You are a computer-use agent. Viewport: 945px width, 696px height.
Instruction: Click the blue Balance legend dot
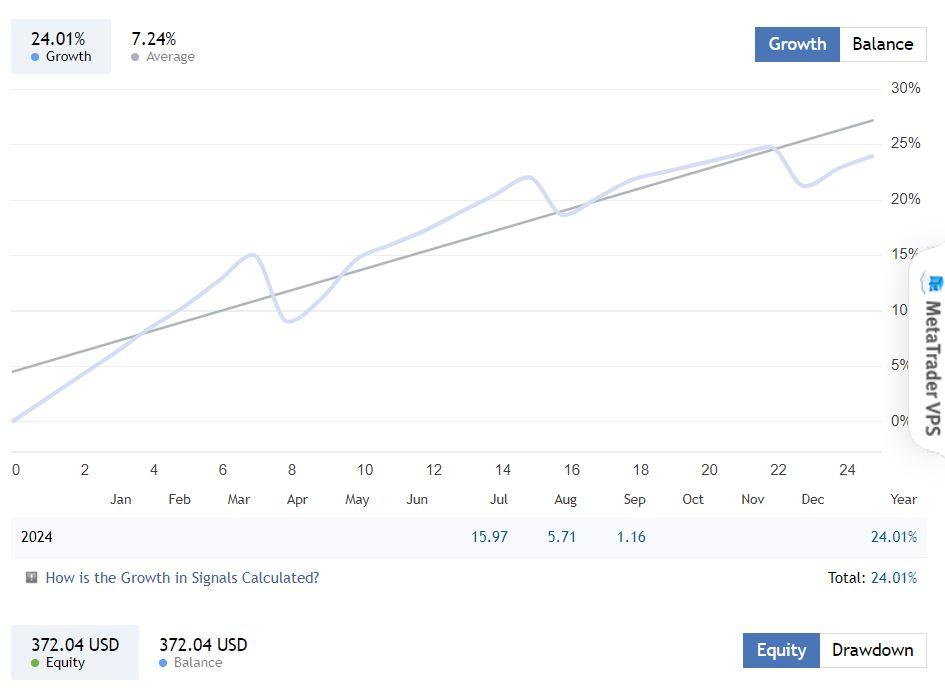[x=163, y=663]
